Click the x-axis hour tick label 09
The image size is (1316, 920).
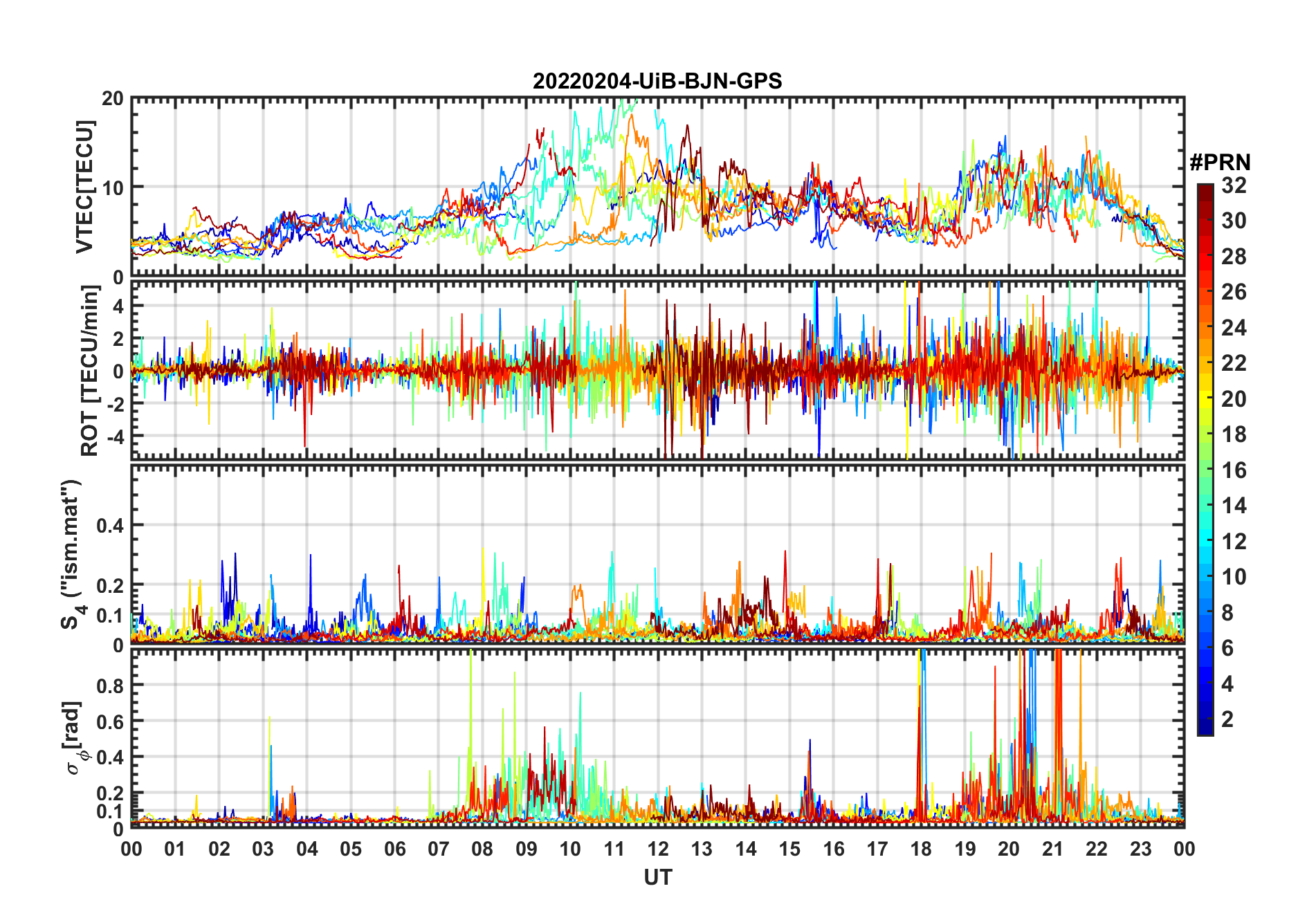527,849
